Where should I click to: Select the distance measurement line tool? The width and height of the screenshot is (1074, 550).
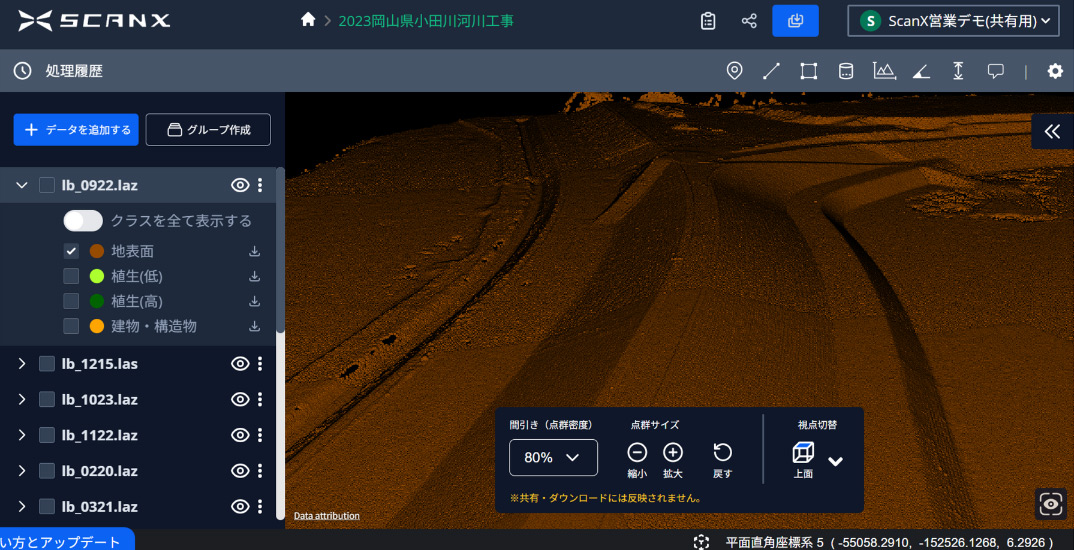coord(771,71)
